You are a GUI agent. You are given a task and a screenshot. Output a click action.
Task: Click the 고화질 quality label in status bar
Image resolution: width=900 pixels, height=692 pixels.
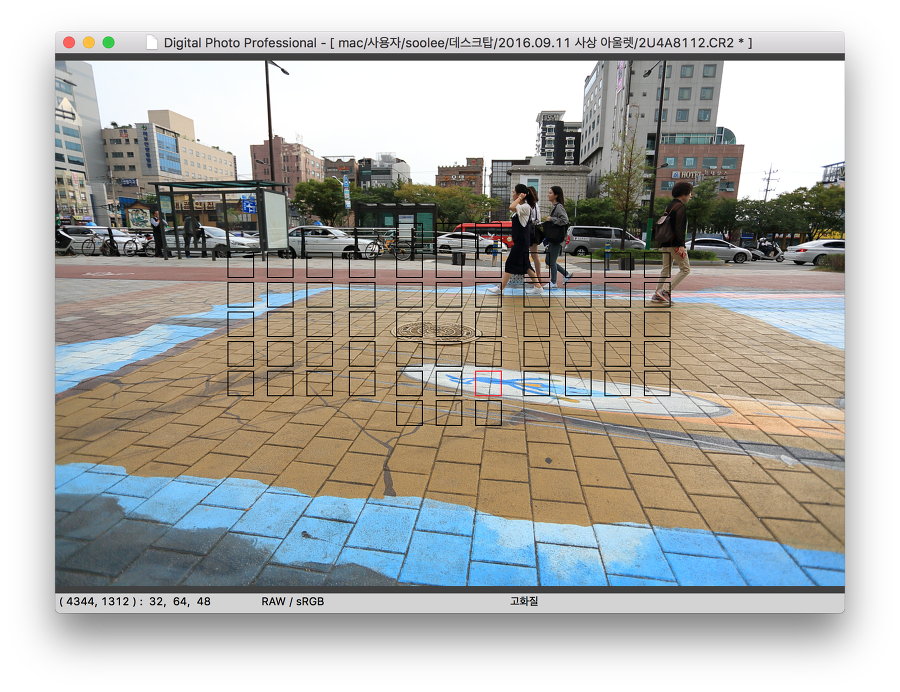coord(524,602)
